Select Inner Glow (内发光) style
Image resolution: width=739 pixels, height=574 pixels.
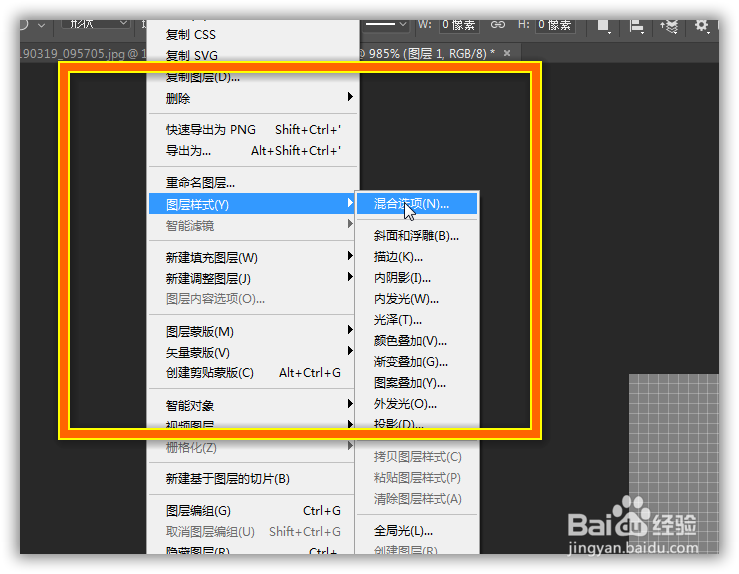pos(417,299)
